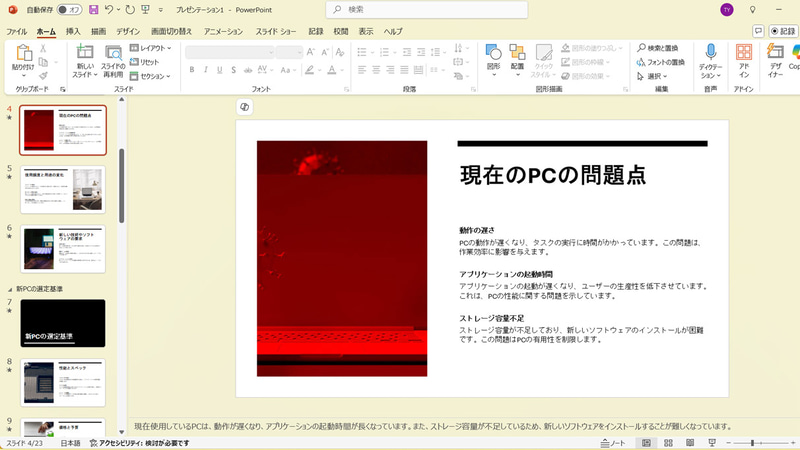Select slide 8 thumbnail
Screen dimensions: 800x450
pyautogui.click(x=63, y=383)
